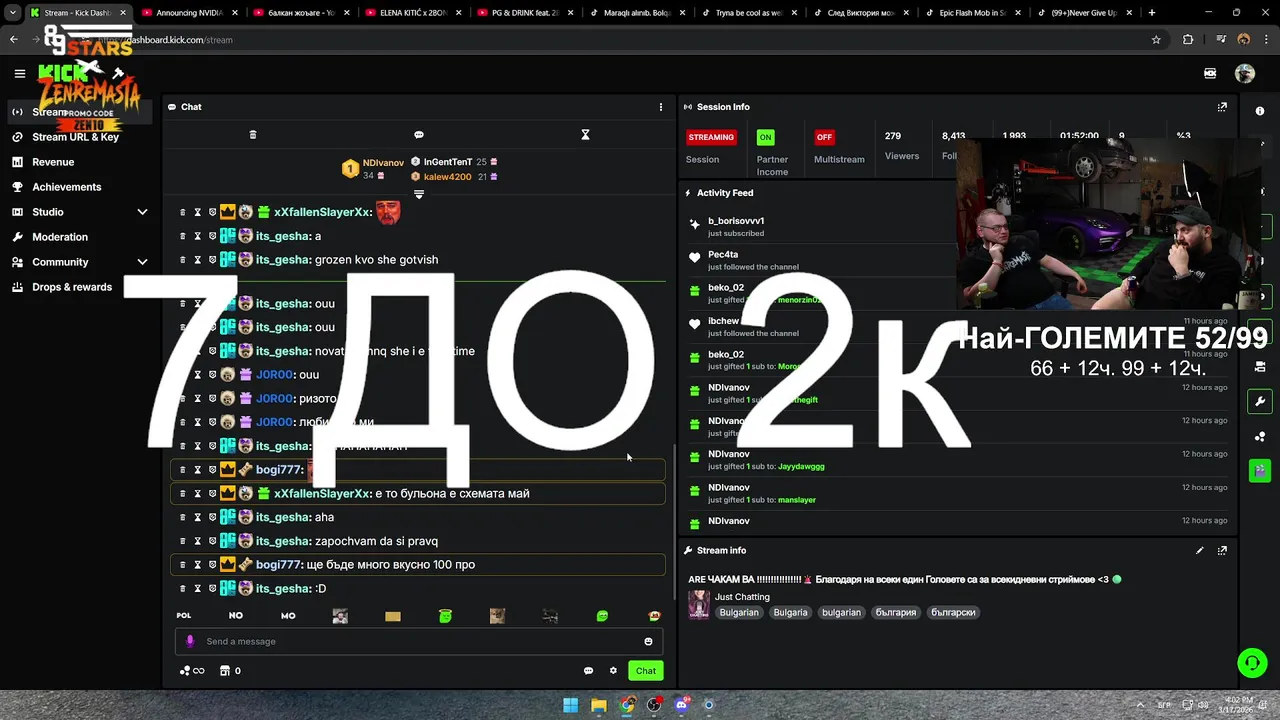Open Stream URL & Key page

[x=75, y=137]
